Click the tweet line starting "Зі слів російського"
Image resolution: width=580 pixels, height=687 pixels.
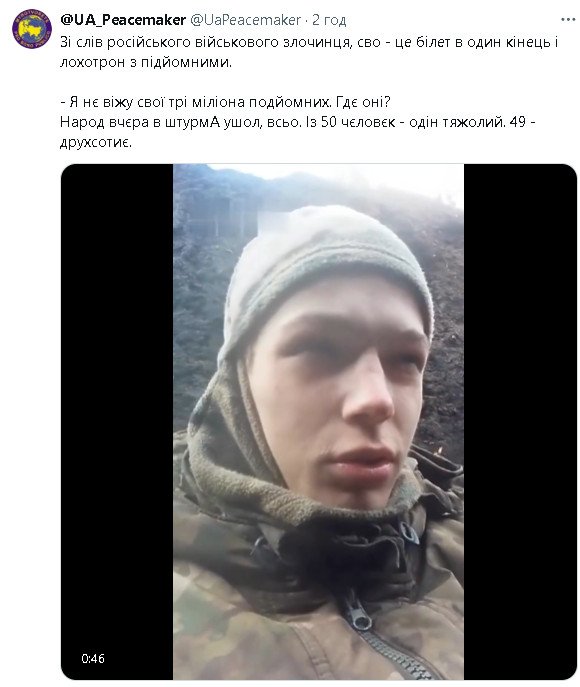(x=309, y=42)
